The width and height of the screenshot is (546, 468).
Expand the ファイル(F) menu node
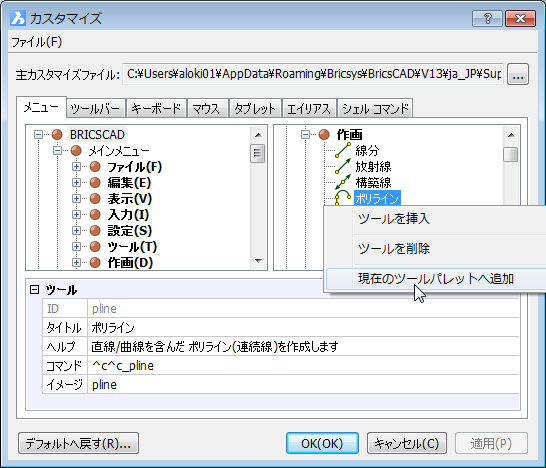click(76, 166)
